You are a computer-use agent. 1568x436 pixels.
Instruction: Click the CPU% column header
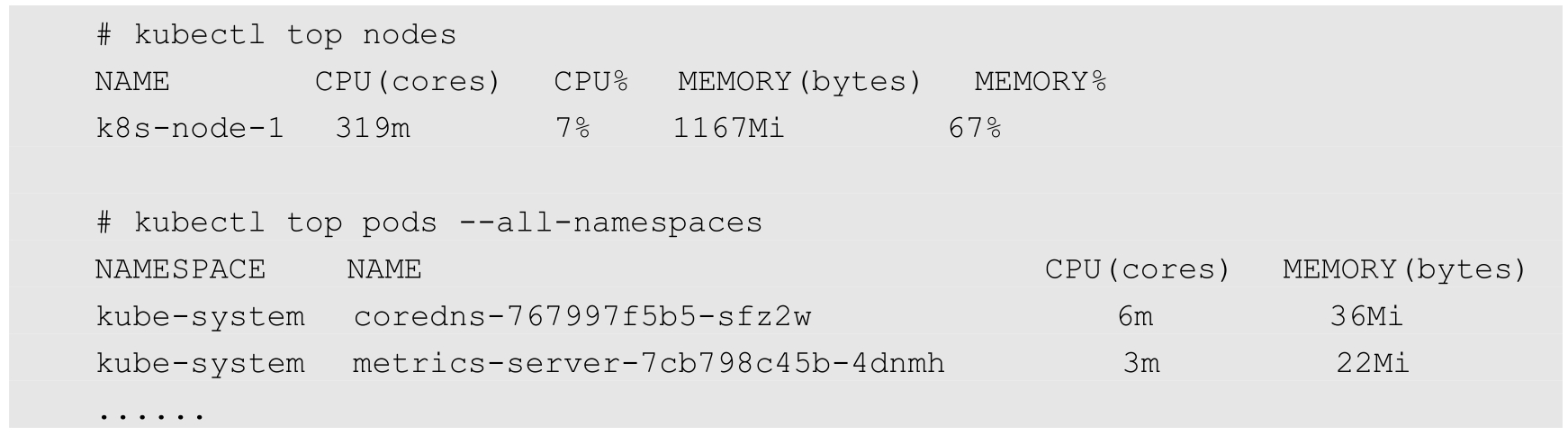pyautogui.click(x=590, y=82)
